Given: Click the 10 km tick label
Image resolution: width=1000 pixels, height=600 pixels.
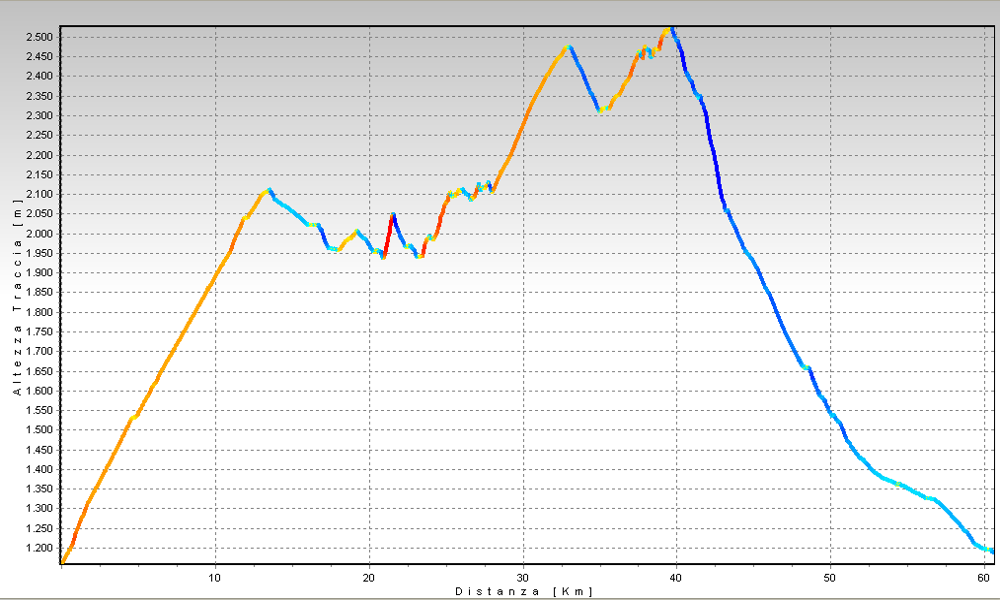Looking at the screenshot, I should (x=215, y=578).
